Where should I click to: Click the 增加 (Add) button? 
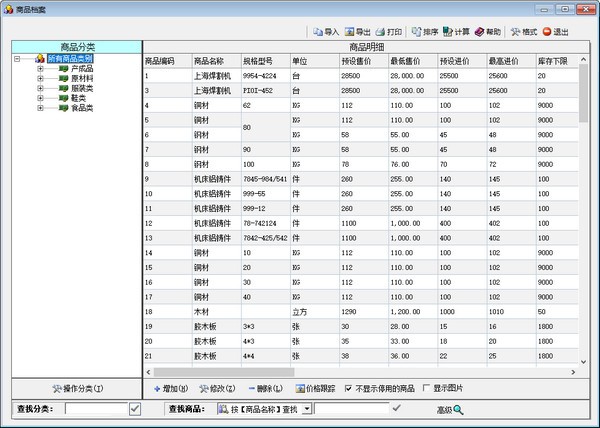171,388
